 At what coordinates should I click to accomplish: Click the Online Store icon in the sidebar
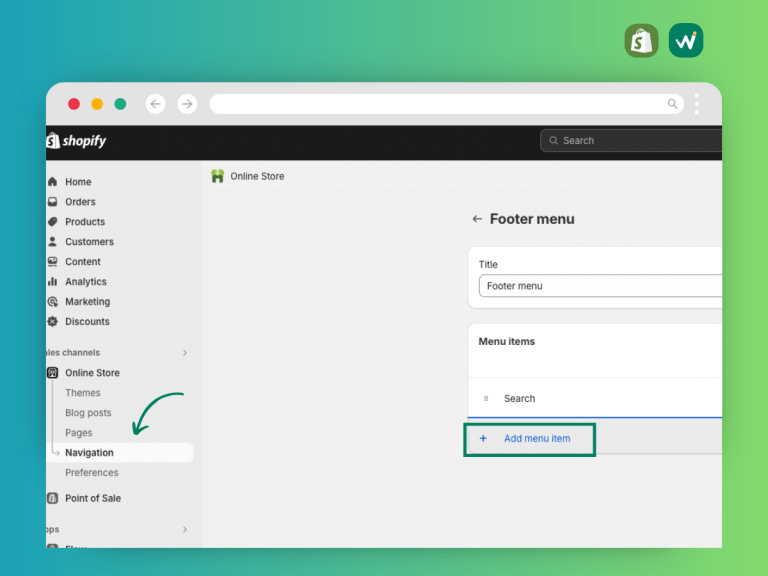click(x=52, y=373)
